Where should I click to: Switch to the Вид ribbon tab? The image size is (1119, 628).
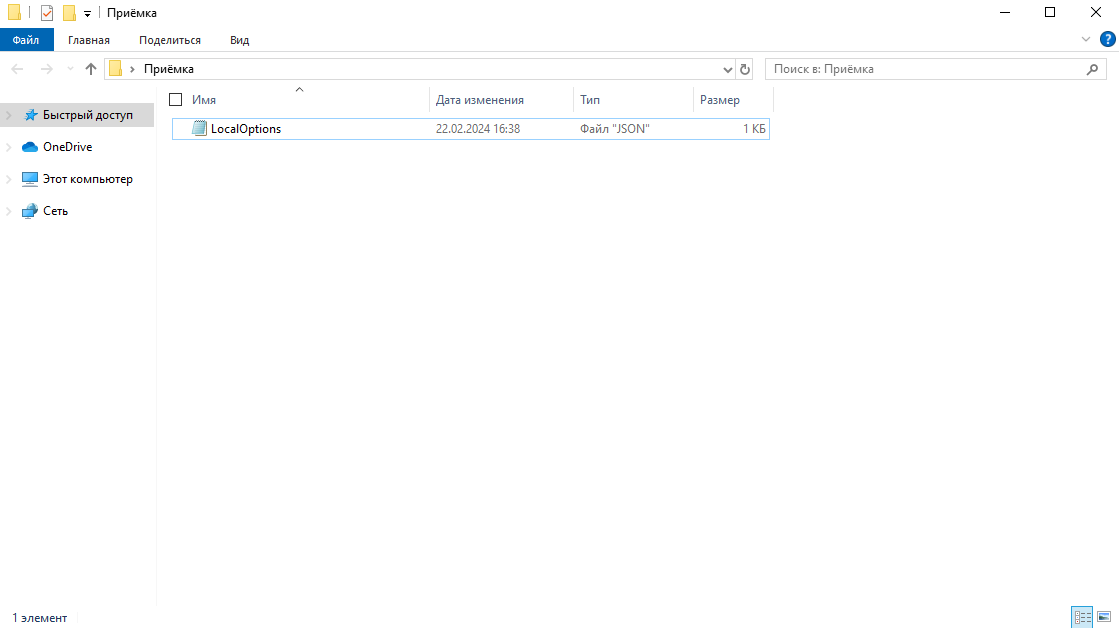[239, 40]
